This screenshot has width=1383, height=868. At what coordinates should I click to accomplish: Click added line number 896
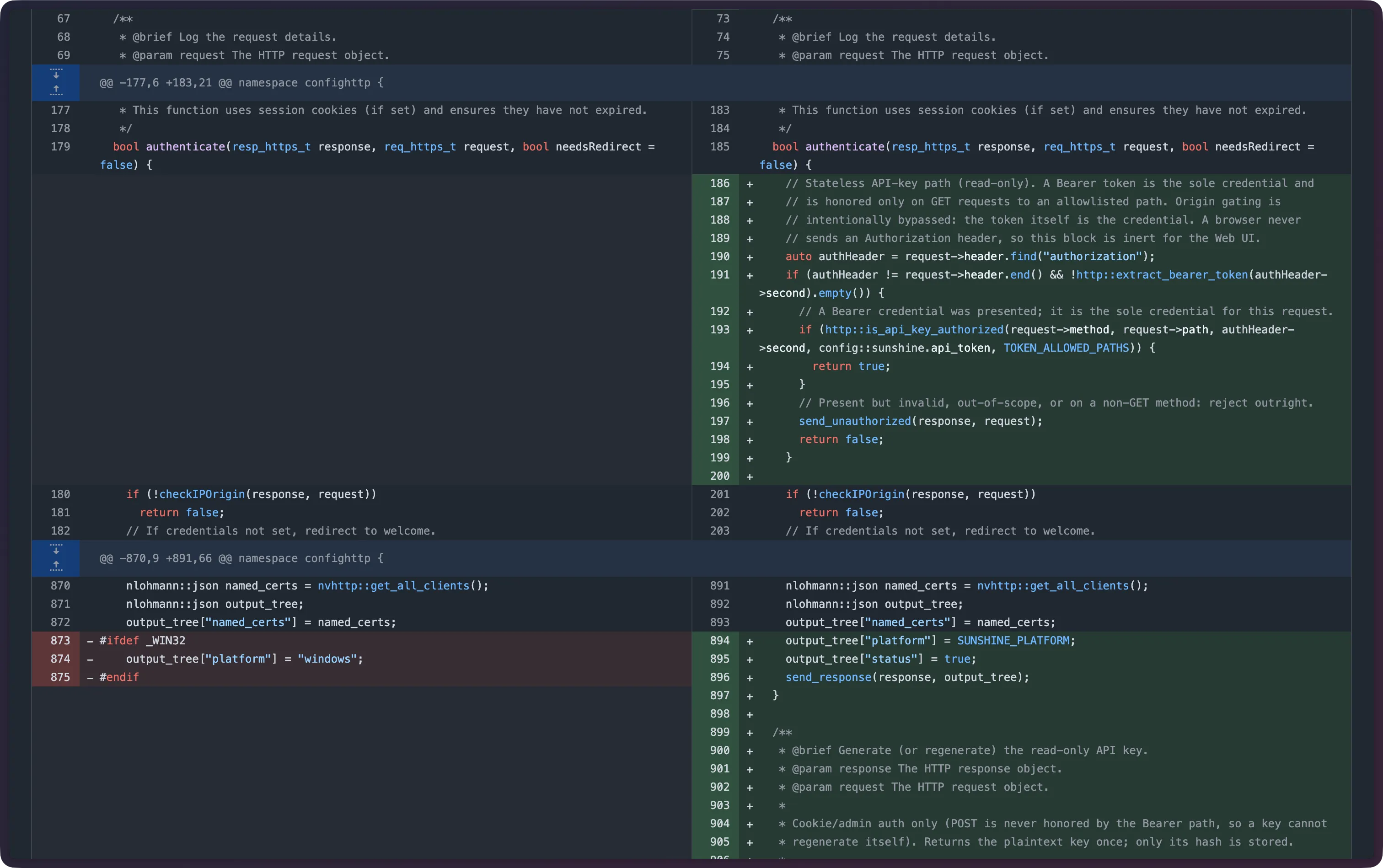point(719,677)
